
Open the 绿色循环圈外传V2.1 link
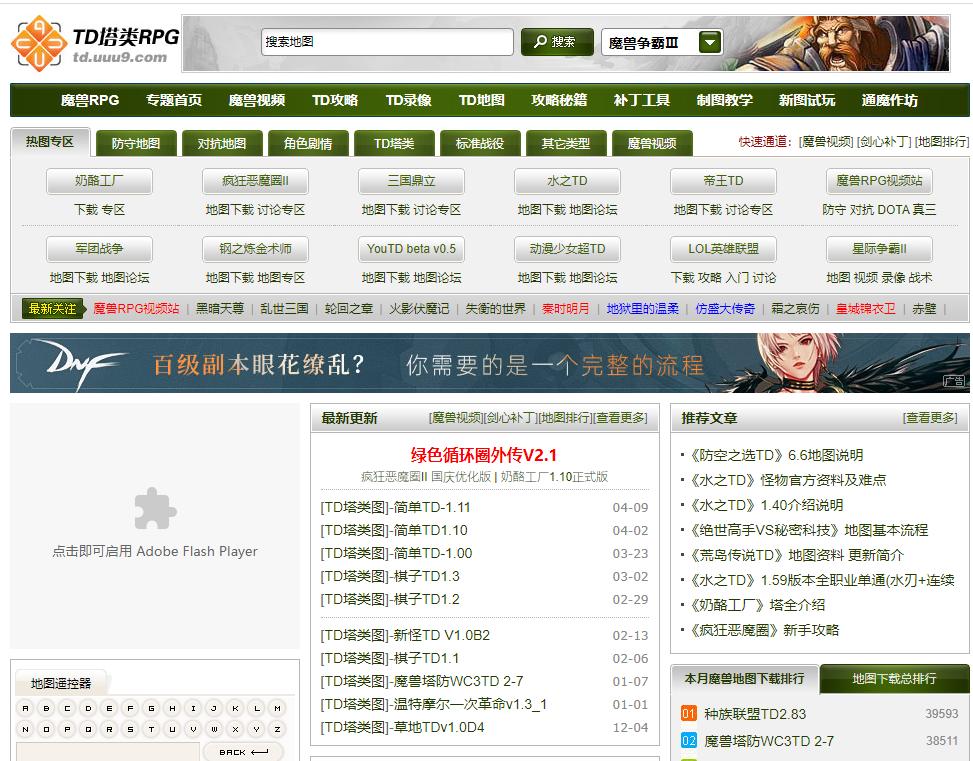pyautogui.click(x=486, y=451)
